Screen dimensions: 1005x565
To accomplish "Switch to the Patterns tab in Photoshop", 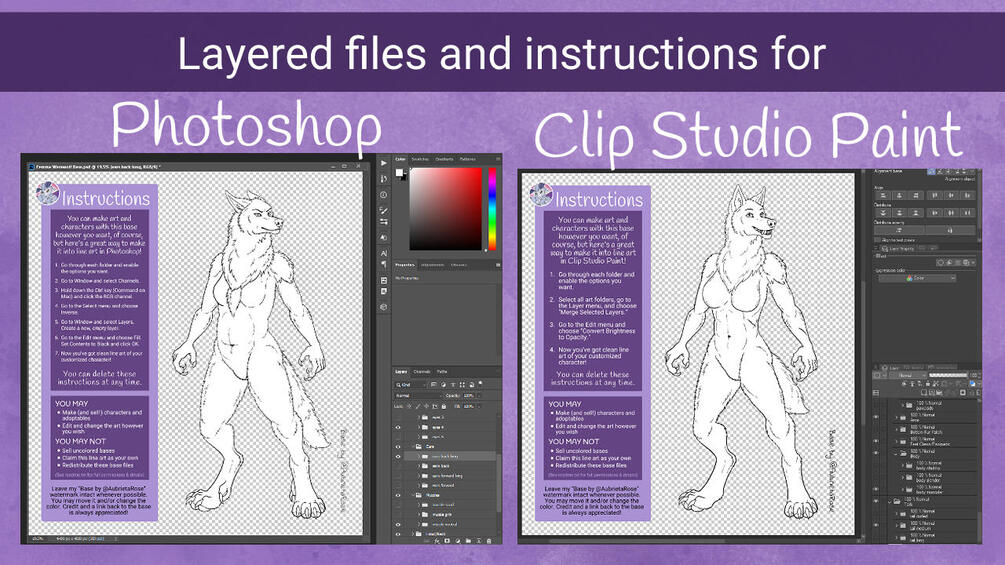I will click(468, 159).
